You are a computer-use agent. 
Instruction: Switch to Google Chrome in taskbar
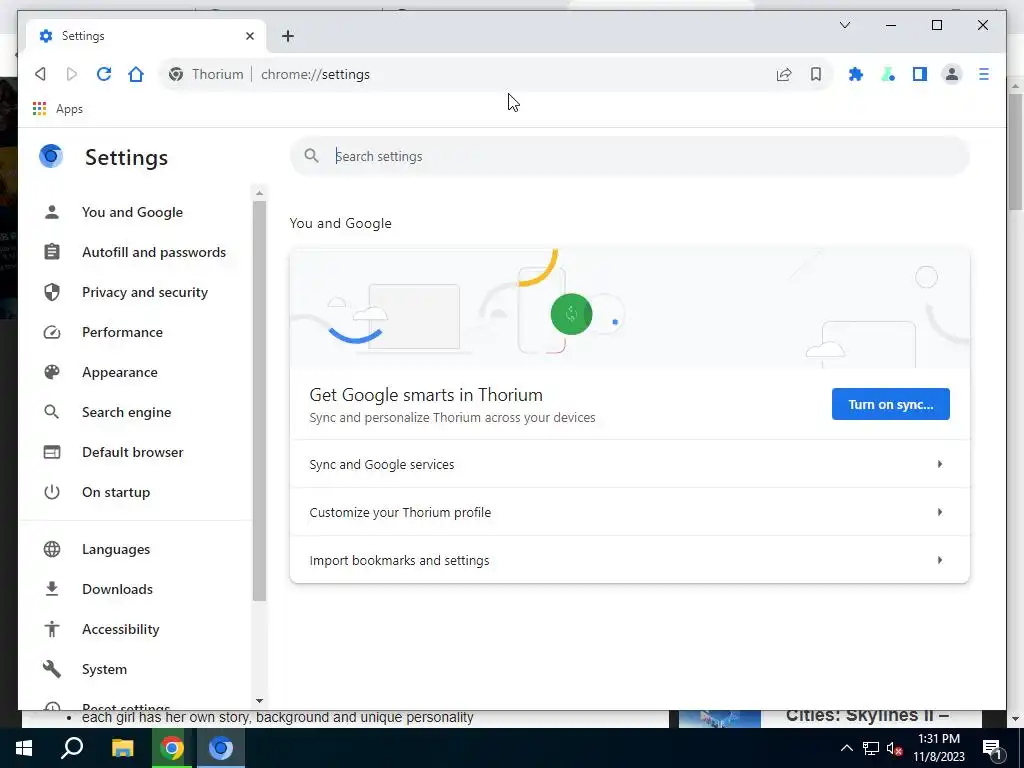pos(172,748)
